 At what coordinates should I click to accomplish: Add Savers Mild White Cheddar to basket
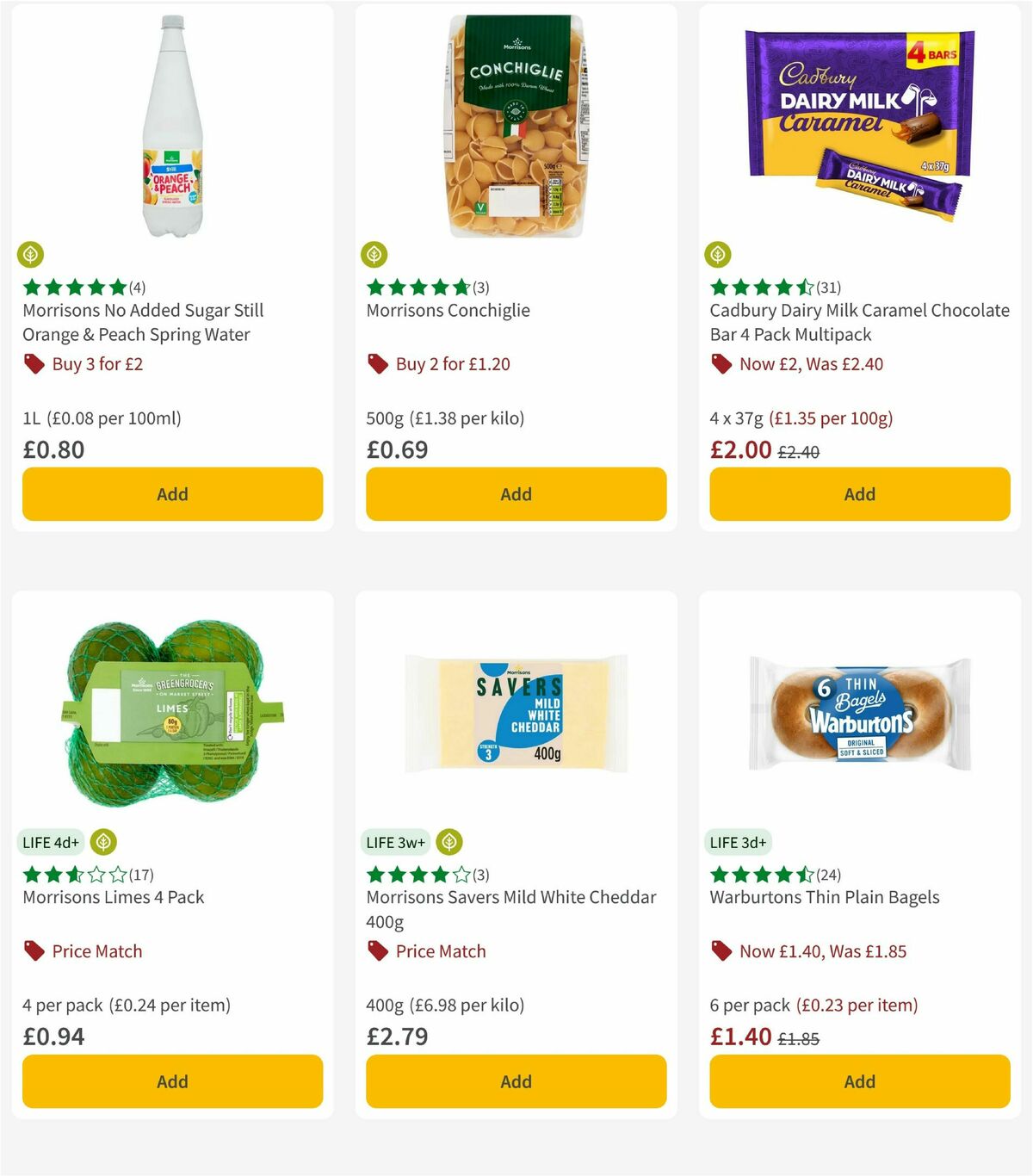tap(515, 1081)
